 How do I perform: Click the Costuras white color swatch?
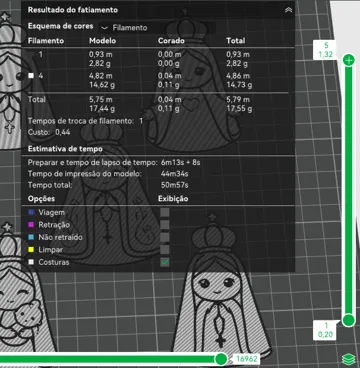[x=31, y=262]
